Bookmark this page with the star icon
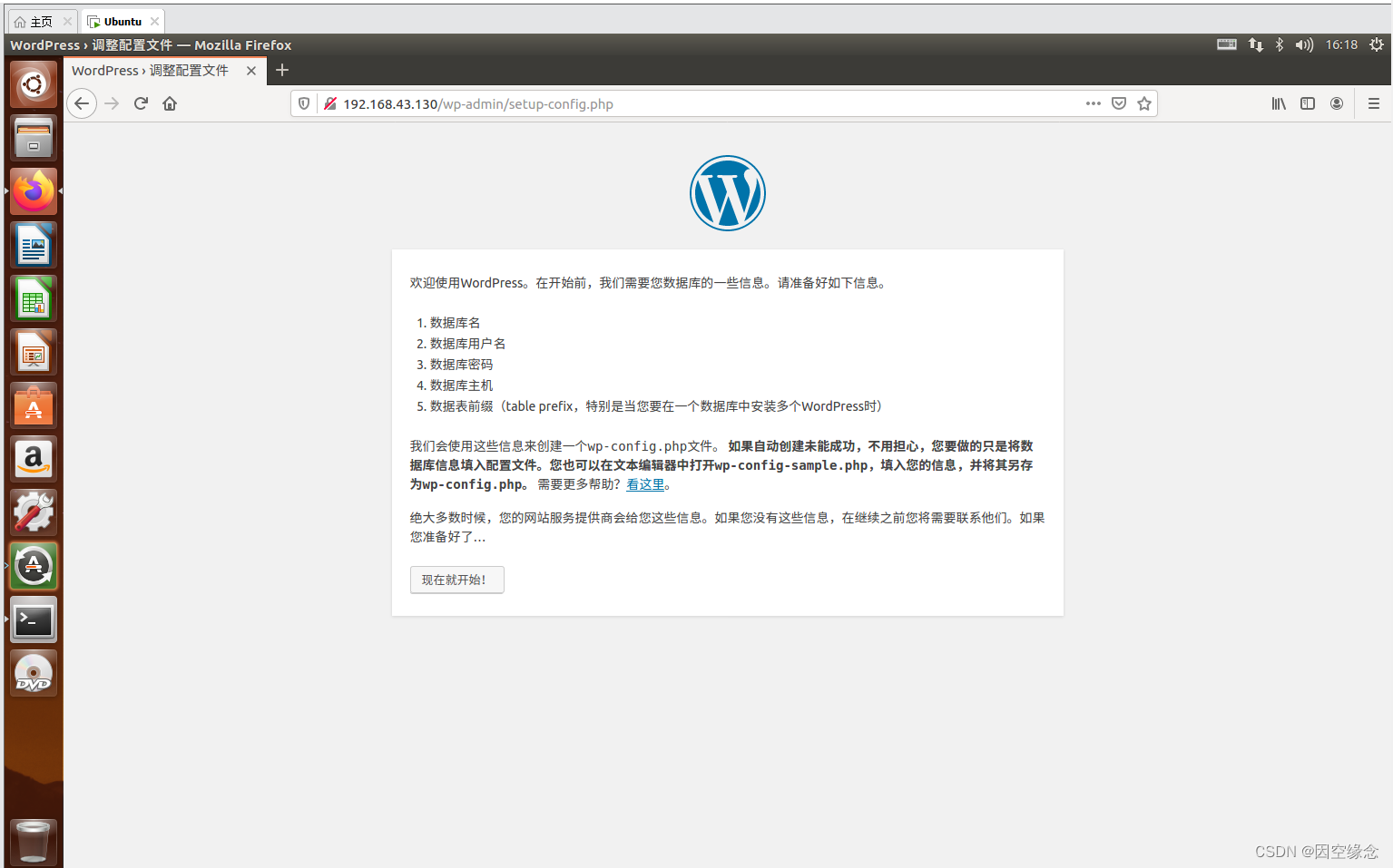This screenshot has width=1393, height=868. 1143,103
